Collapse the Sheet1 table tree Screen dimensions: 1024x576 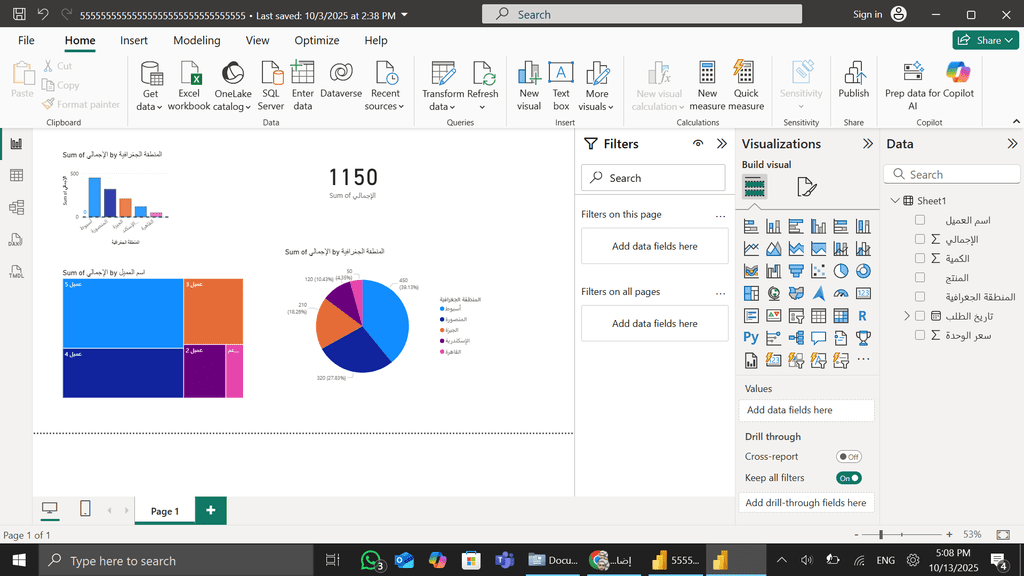895,201
